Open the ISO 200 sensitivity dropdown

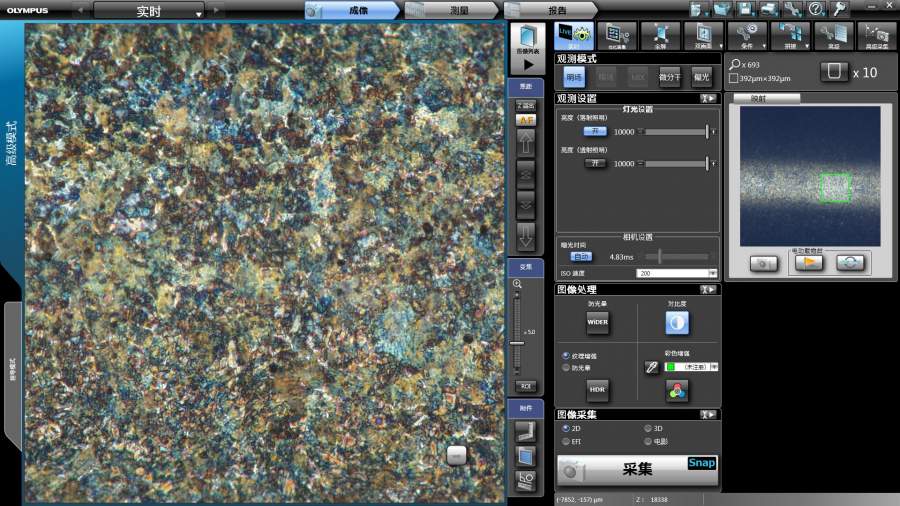click(x=677, y=273)
